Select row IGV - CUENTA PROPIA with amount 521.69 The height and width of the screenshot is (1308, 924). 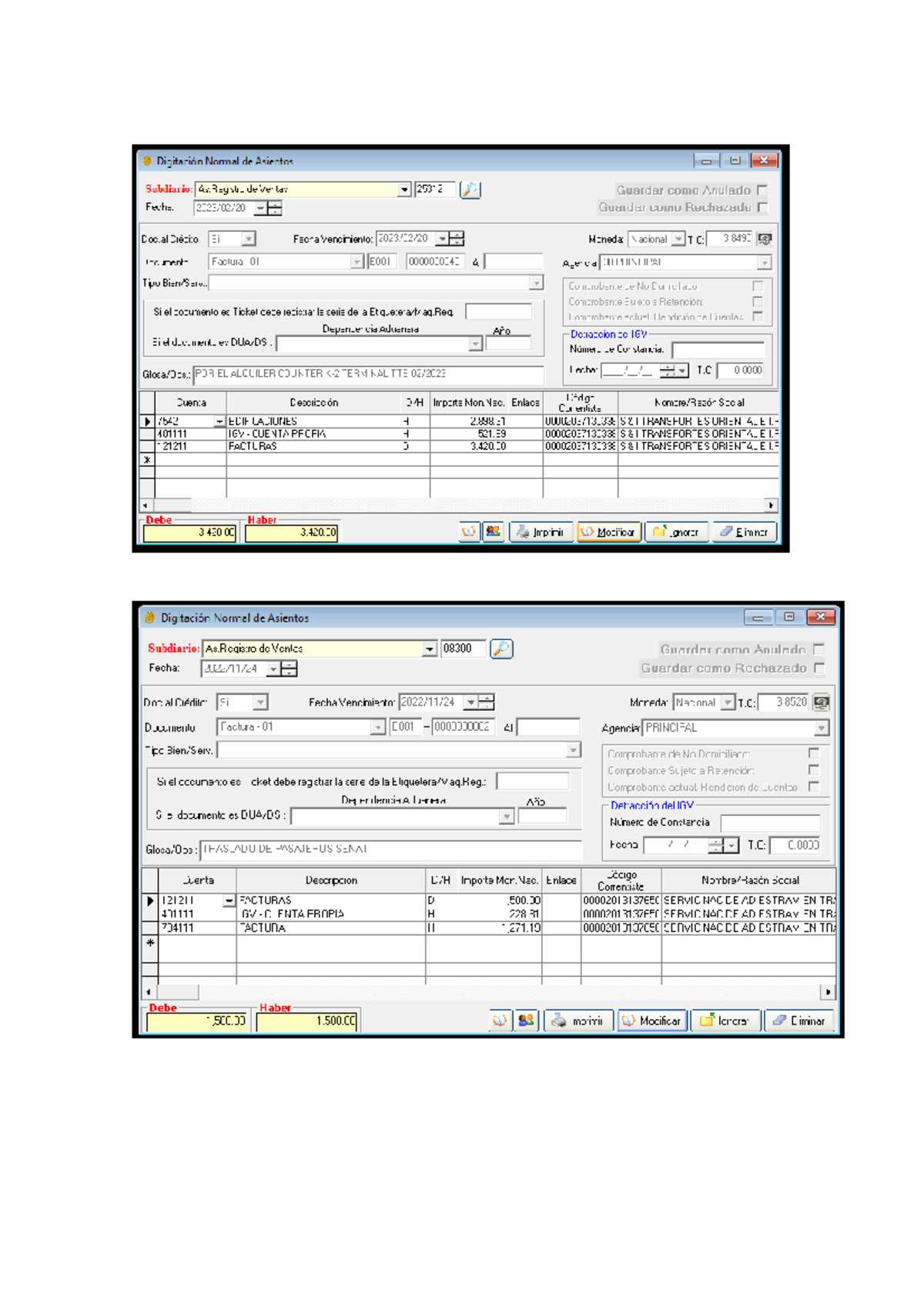[460, 434]
